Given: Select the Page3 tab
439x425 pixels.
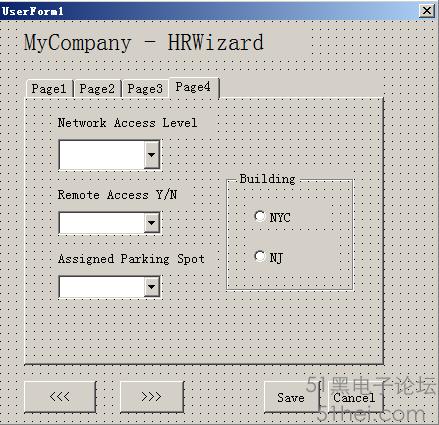Looking at the screenshot, I should coord(145,89).
